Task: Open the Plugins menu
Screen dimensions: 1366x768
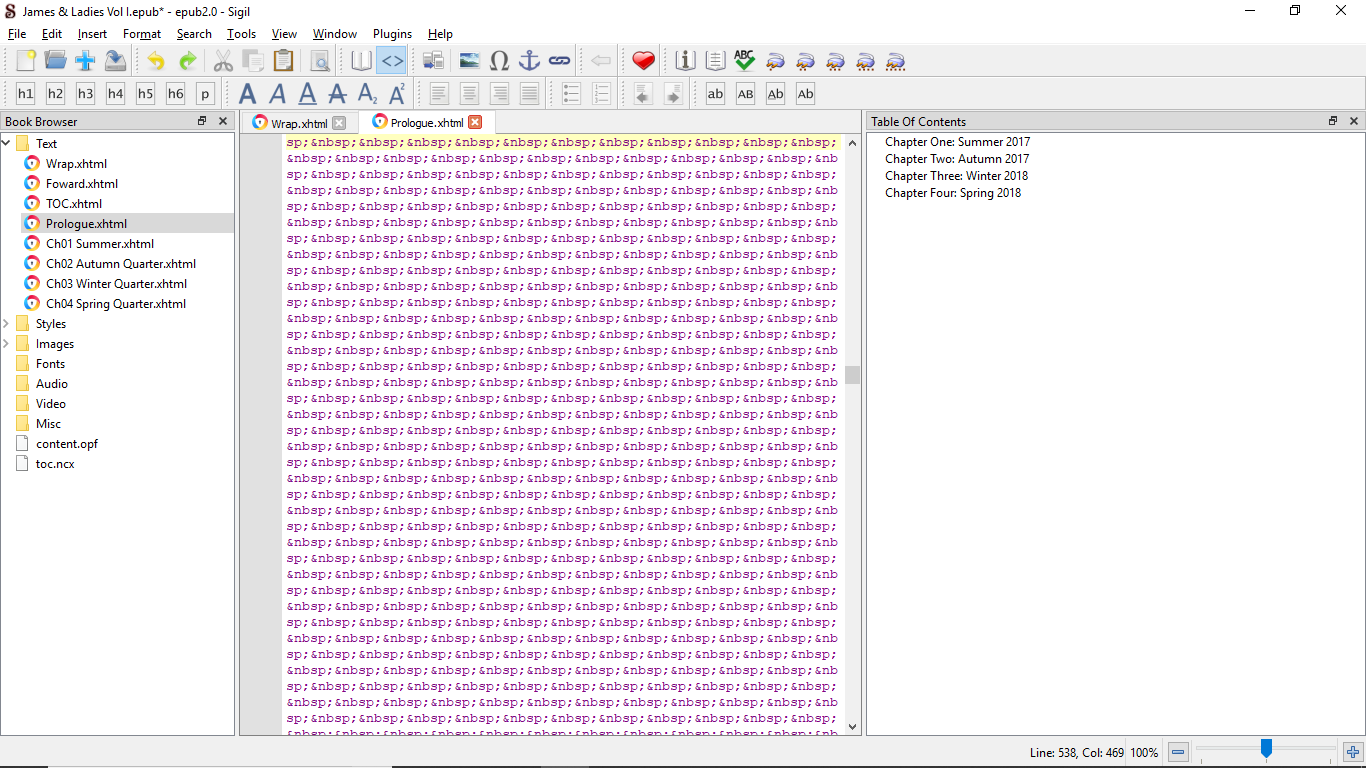Action: pyautogui.click(x=392, y=34)
